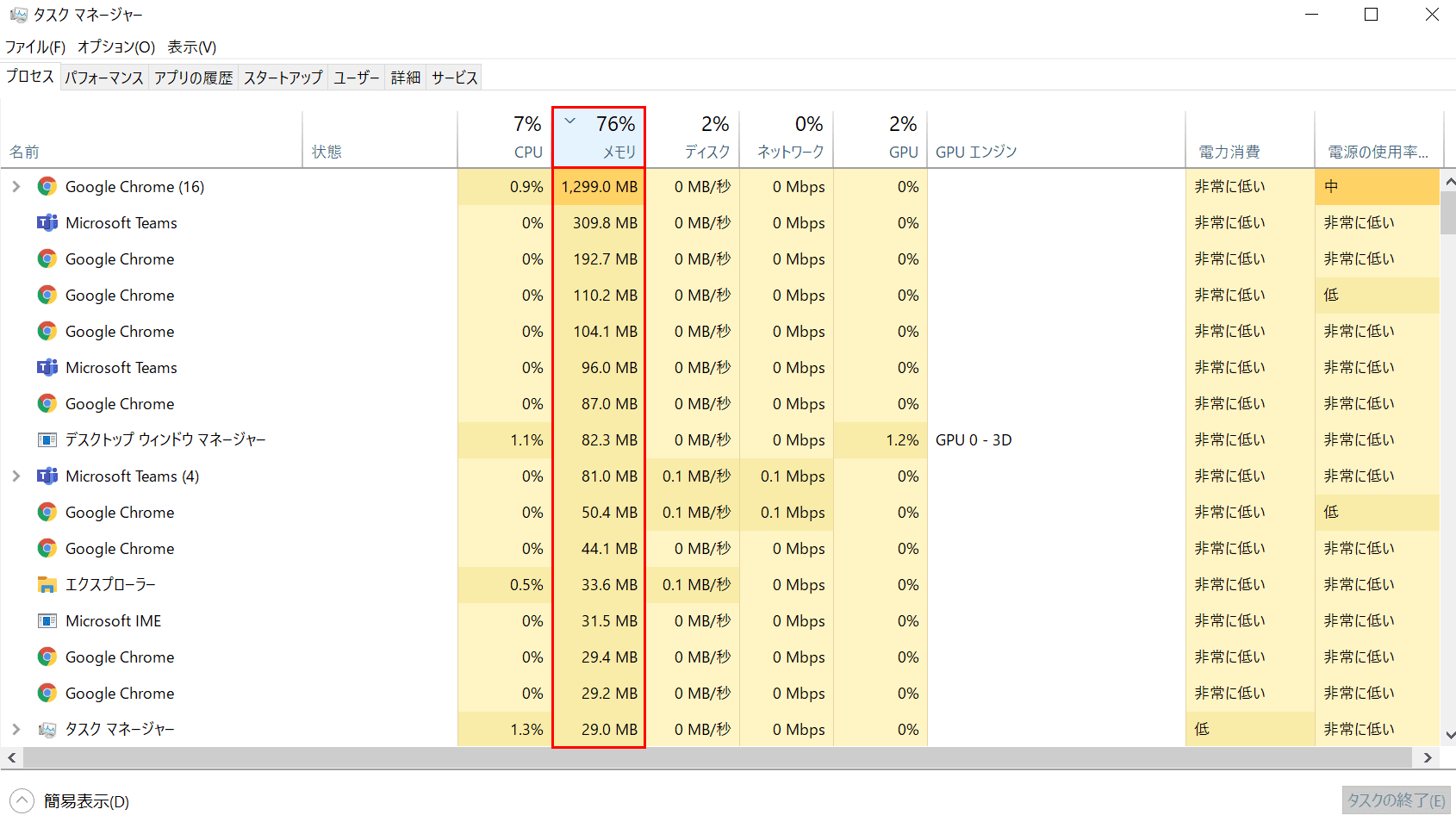Expand the タスク マネージャー process row

(16, 729)
